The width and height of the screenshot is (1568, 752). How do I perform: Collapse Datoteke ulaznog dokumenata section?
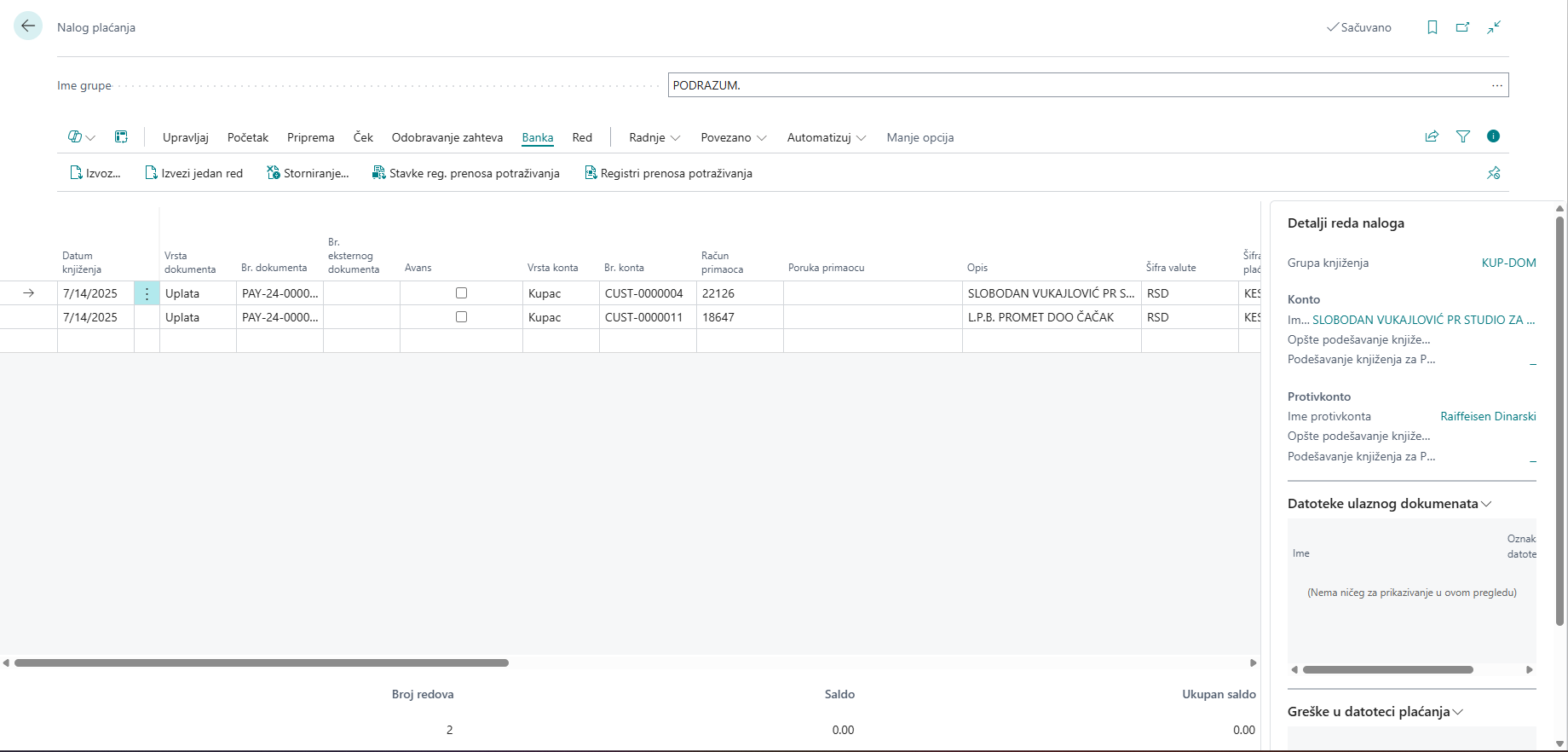click(1389, 504)
